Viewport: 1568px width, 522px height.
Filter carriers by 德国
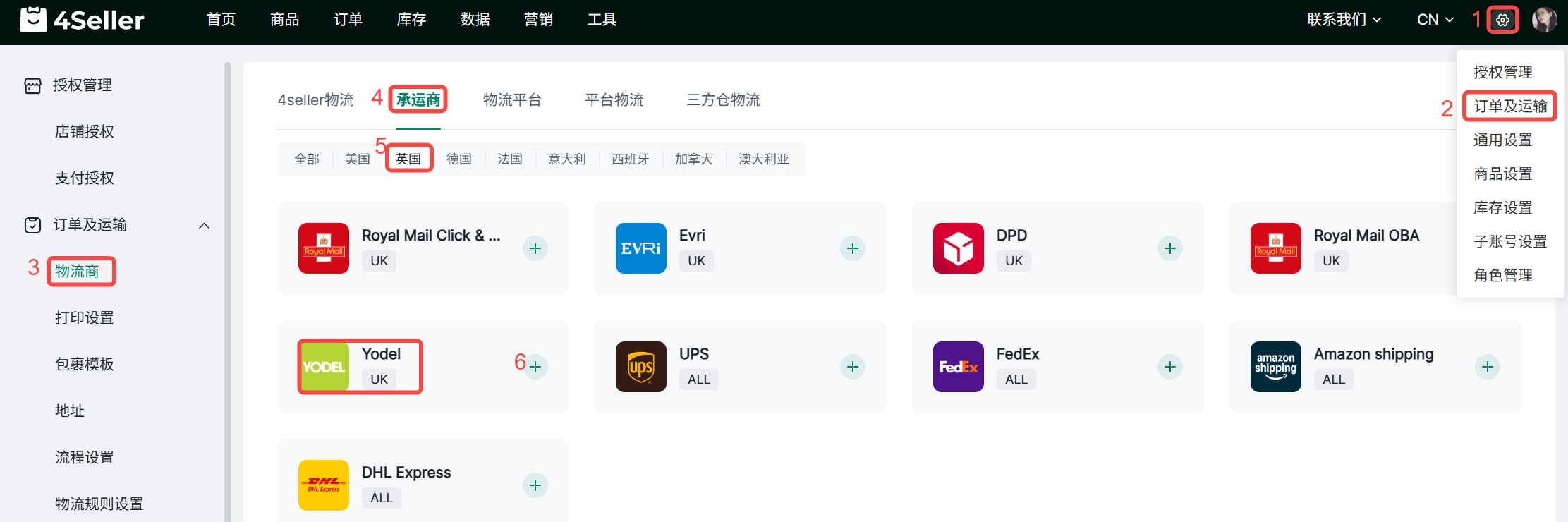click(458, 159)
